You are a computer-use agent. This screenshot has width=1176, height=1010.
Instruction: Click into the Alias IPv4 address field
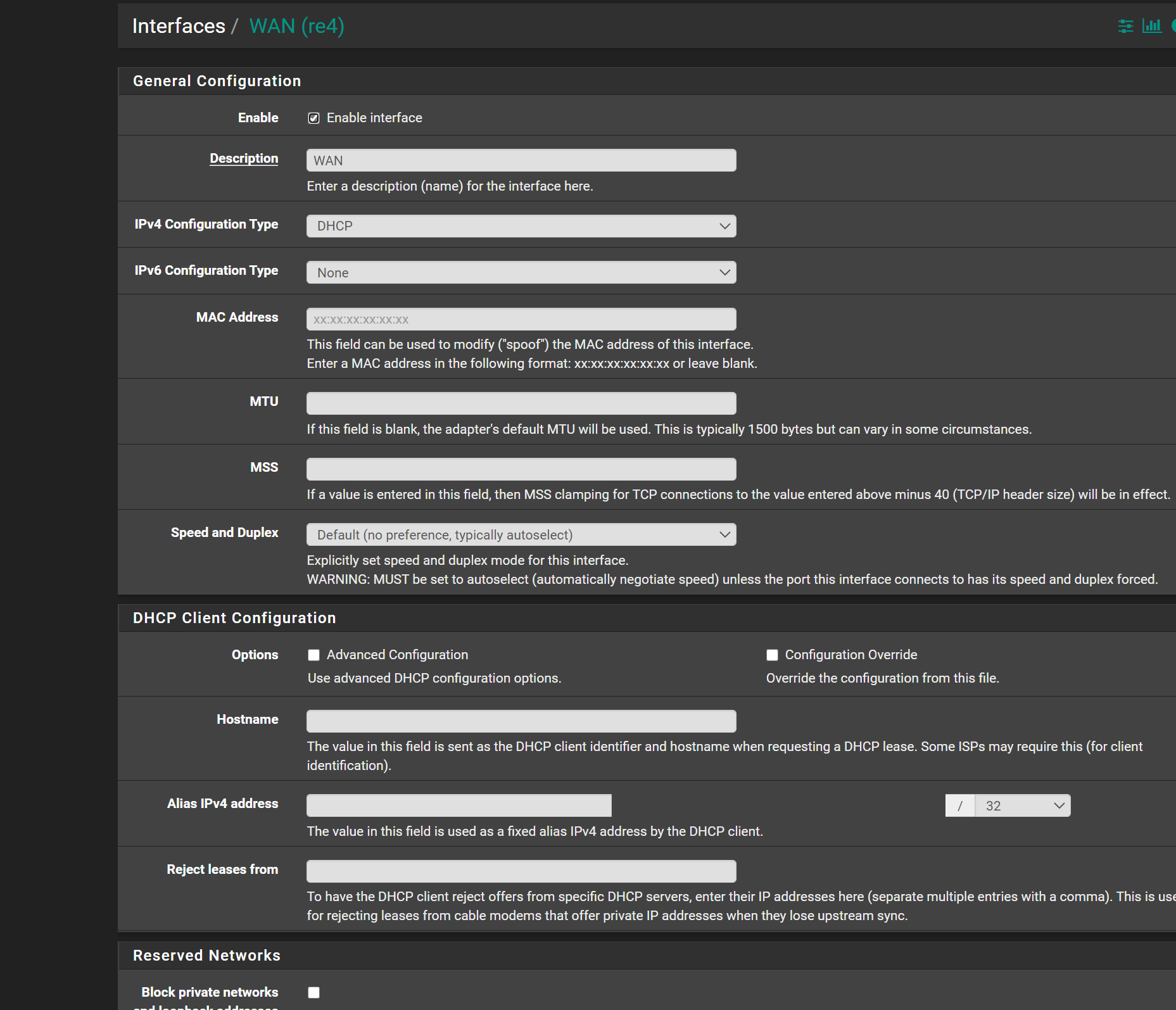(459, 805)
